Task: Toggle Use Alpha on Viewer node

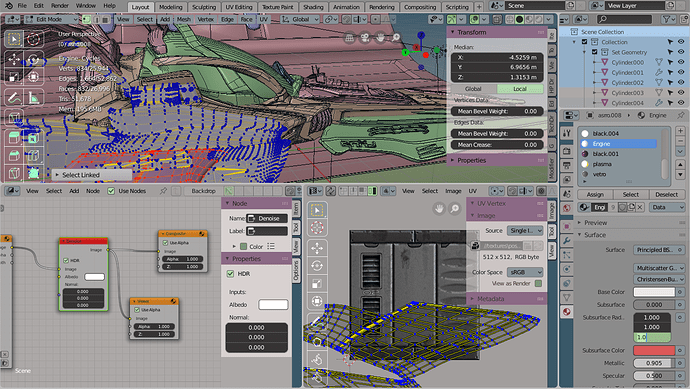Action: point(137,310)
